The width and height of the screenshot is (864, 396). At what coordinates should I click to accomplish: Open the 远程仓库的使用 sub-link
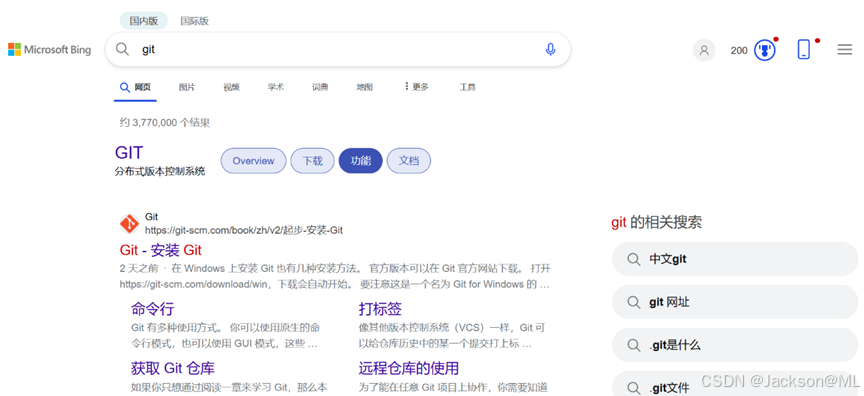tap(409, 368)
